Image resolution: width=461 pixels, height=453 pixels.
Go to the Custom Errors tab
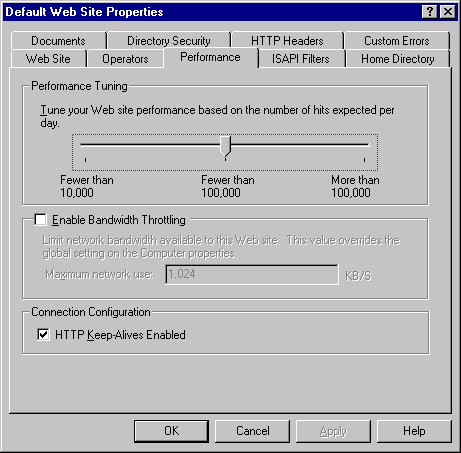pyautogui.click(x=397, y=41)
